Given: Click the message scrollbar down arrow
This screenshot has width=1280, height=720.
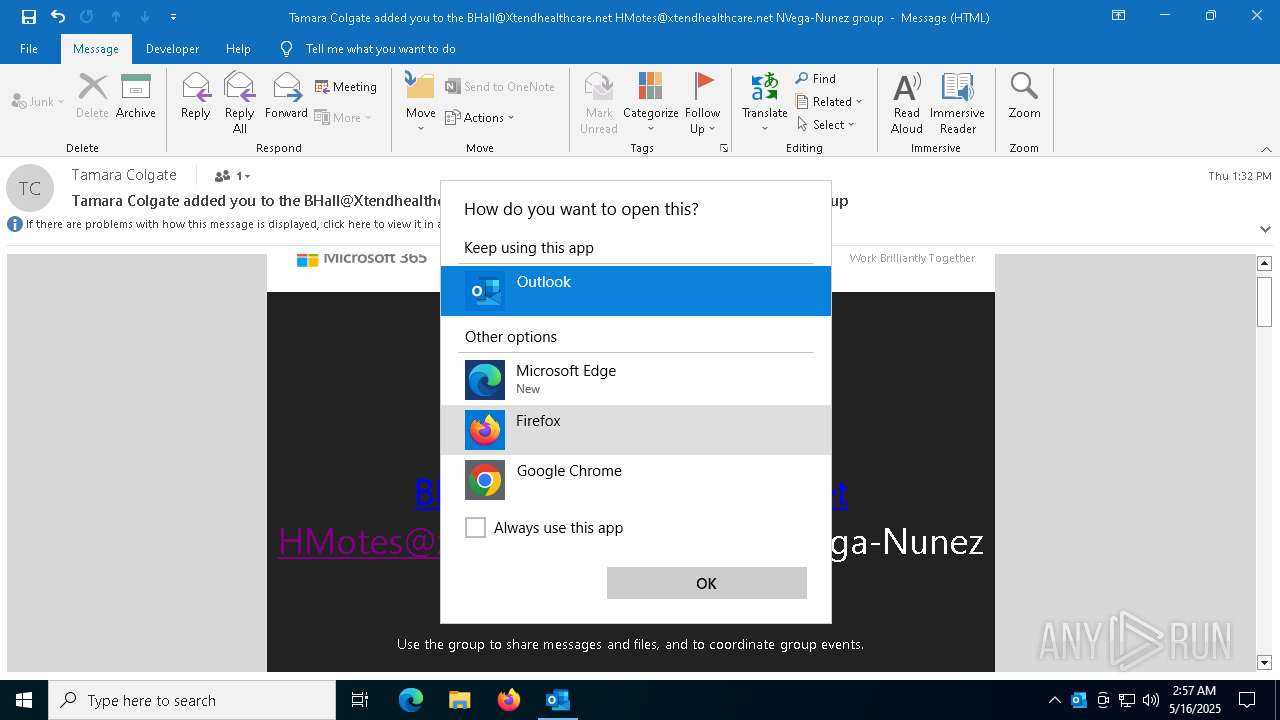Looking at the screenshot, I should pyautogui.click(x=1264, y=662).
